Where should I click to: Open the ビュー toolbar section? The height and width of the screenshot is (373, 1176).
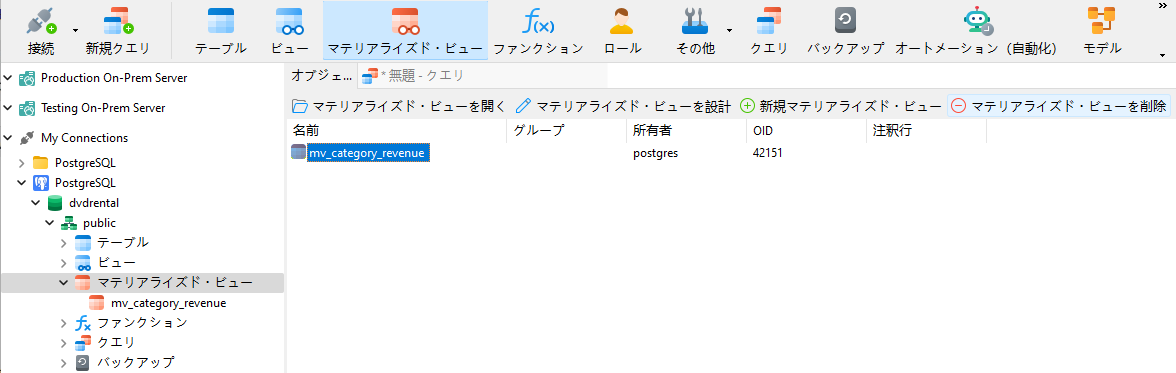tap(290, 30)
